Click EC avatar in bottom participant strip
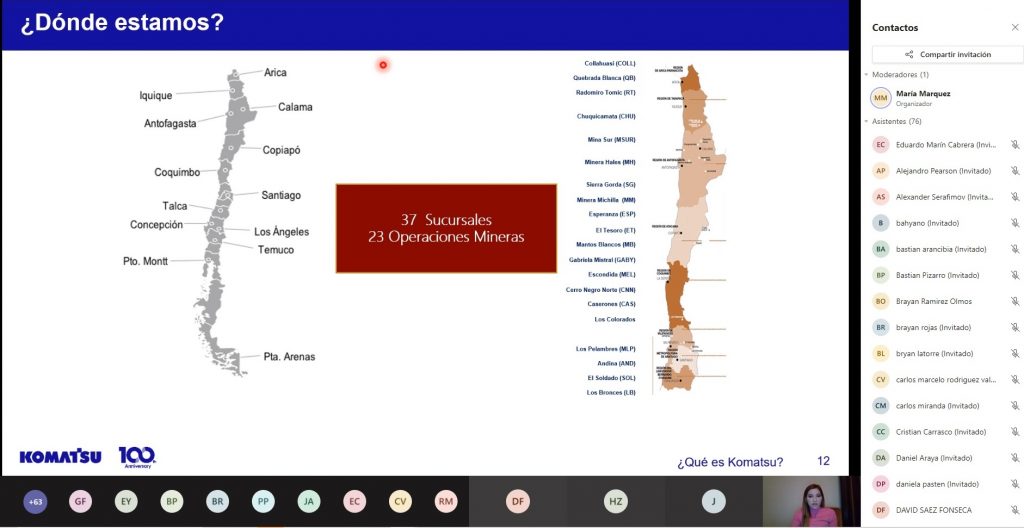This screenshot has width=1024, height=528. tap(355, 502)
